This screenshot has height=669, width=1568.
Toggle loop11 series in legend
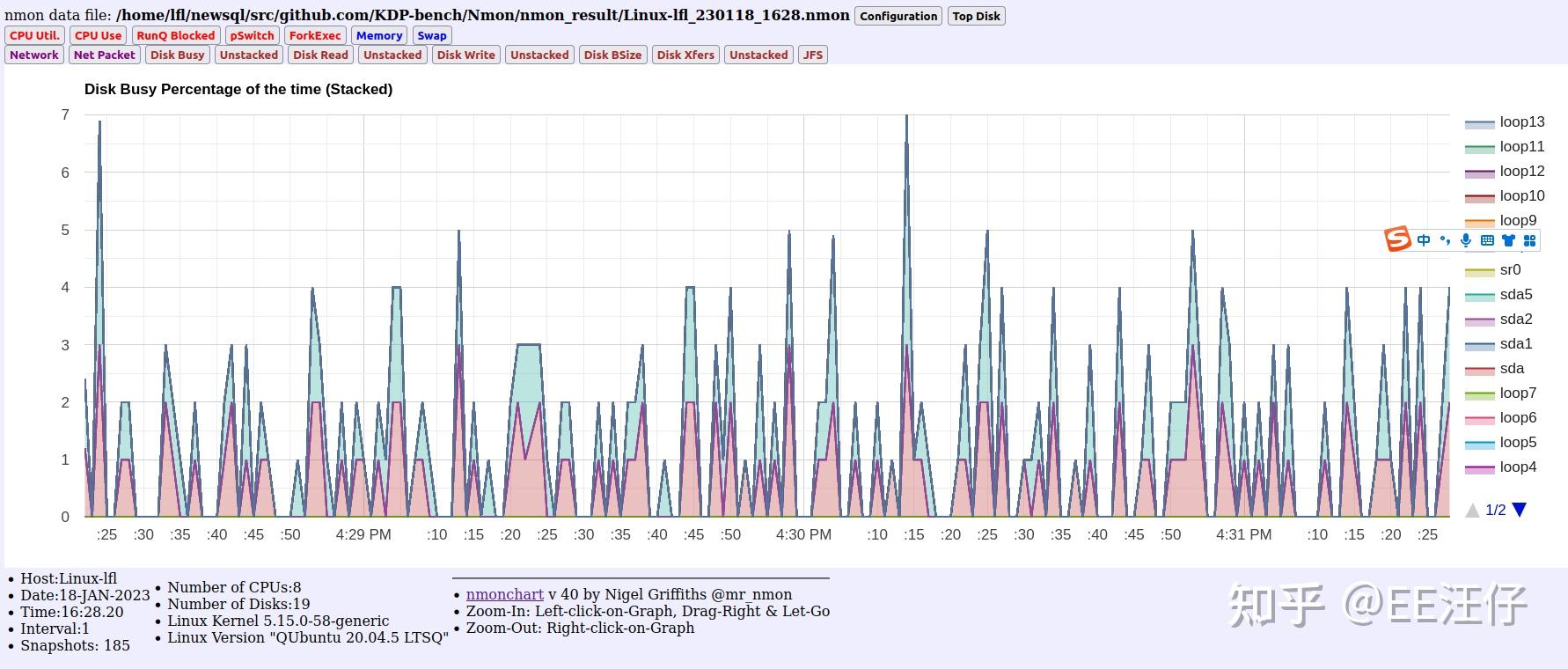(1505, 147)
